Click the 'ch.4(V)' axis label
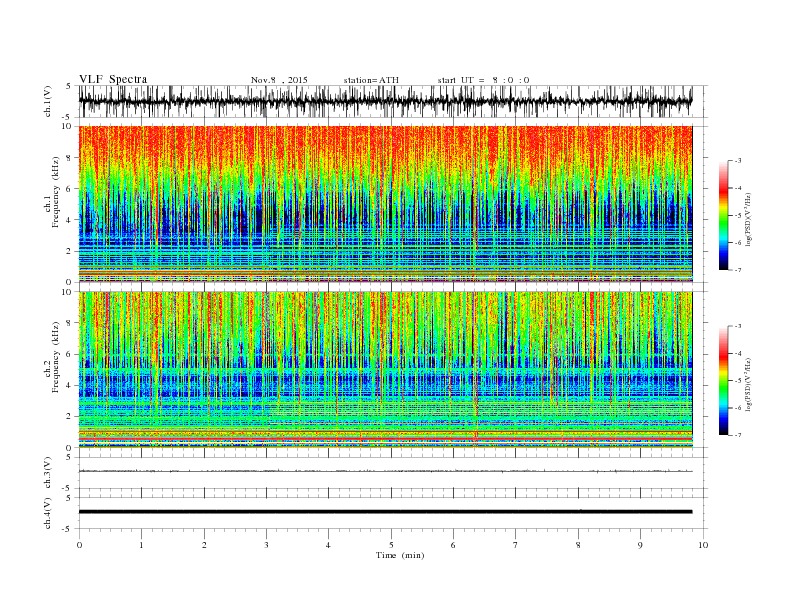The image size is (792, 612). [x=48, y=513]
